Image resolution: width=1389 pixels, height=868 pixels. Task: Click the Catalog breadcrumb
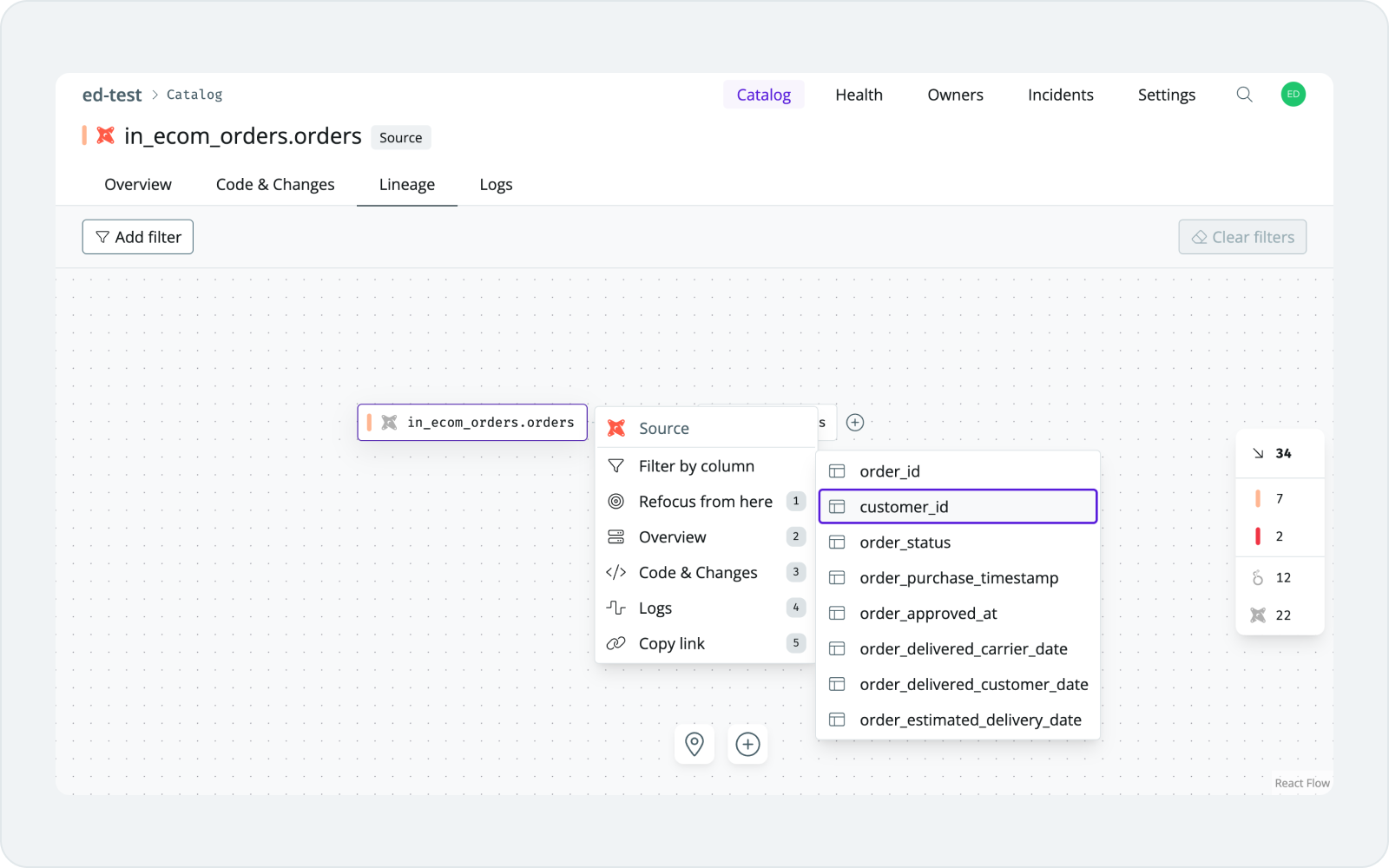point(194,95)
